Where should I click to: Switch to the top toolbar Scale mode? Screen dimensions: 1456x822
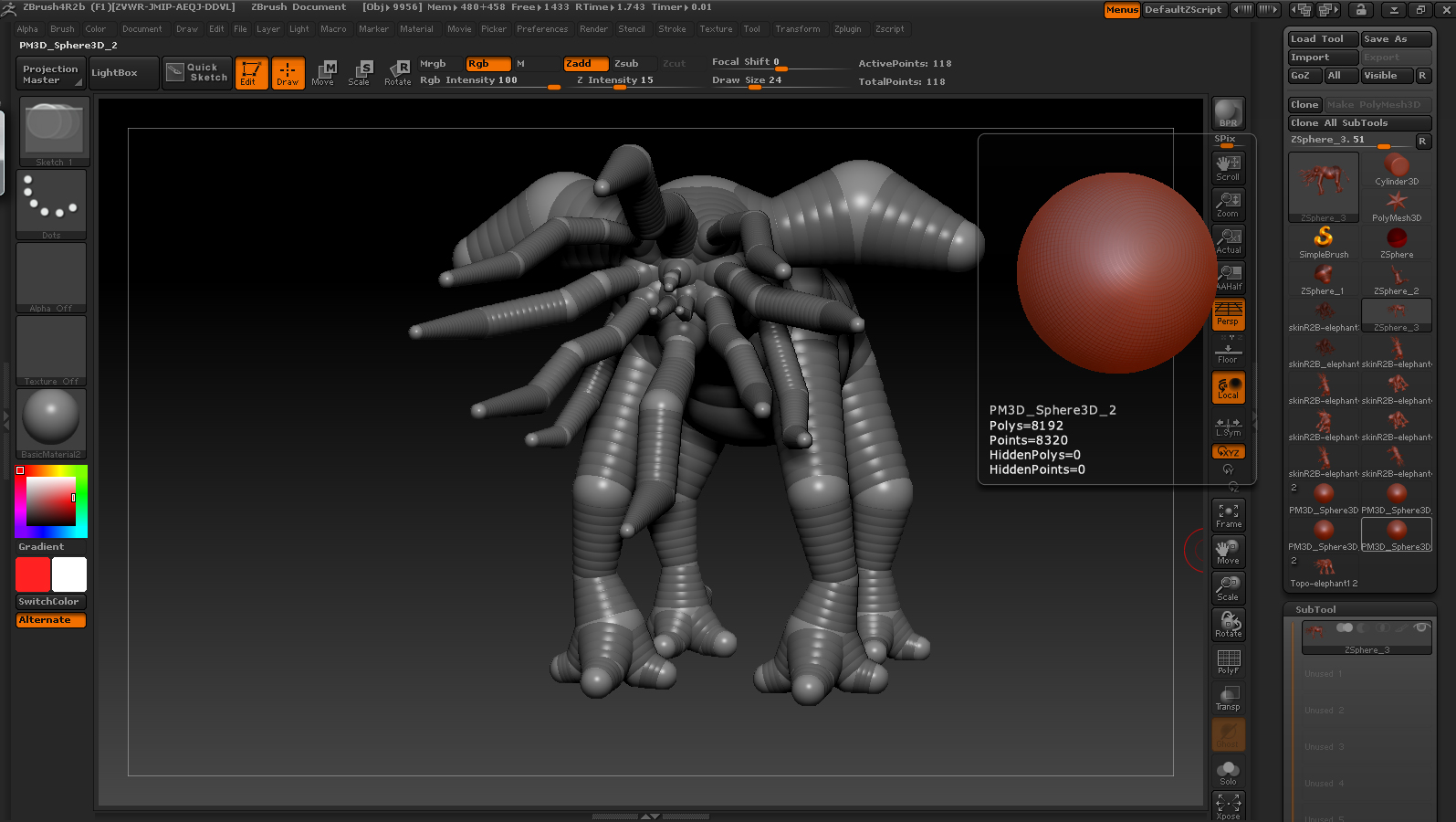click(360, 73)
